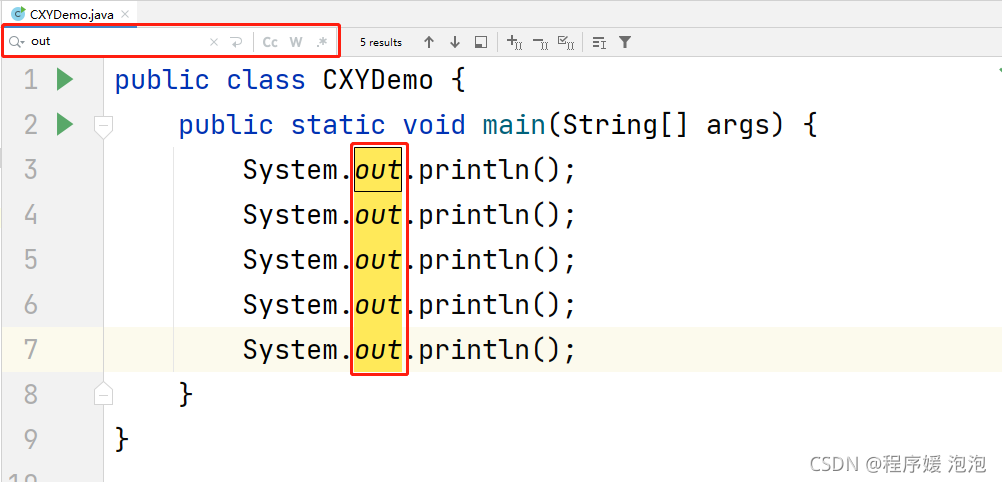Screen dimensions: 1002x482
Task: Click 'println()' on line 5
Action: (x=490, y=260)
